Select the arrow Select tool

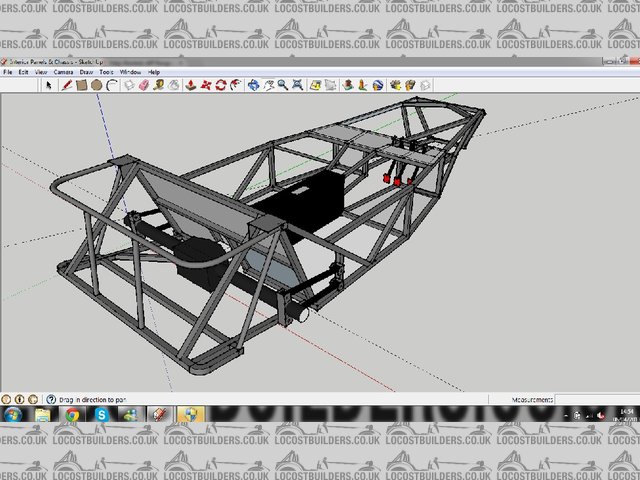48,86
